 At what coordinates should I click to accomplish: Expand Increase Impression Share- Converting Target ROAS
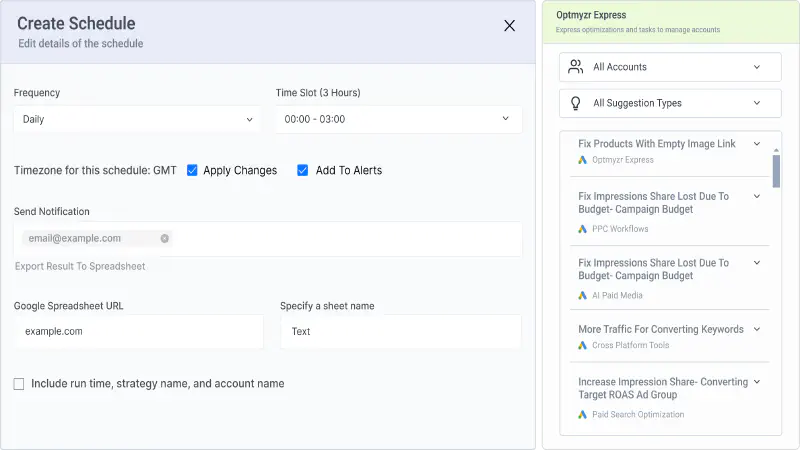coord(757,382)
